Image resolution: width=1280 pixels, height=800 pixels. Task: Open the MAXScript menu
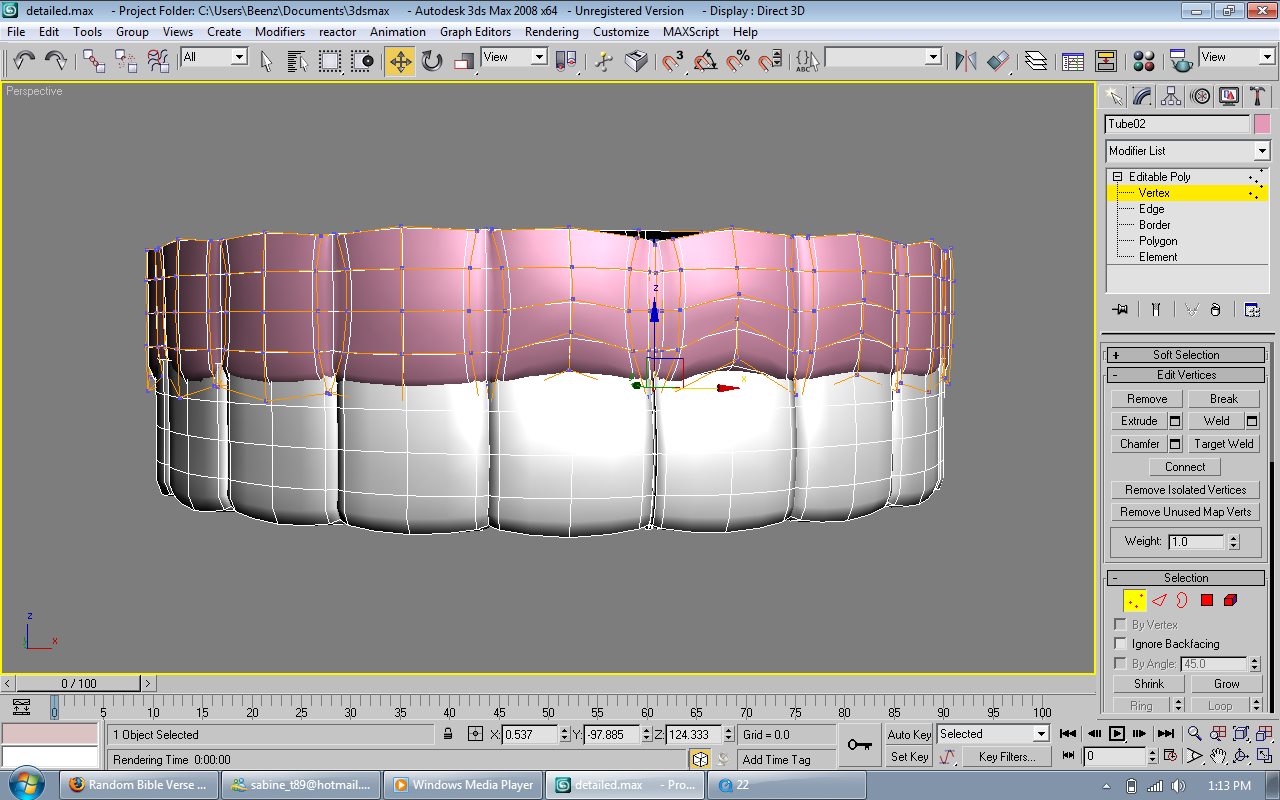(692, 31)
